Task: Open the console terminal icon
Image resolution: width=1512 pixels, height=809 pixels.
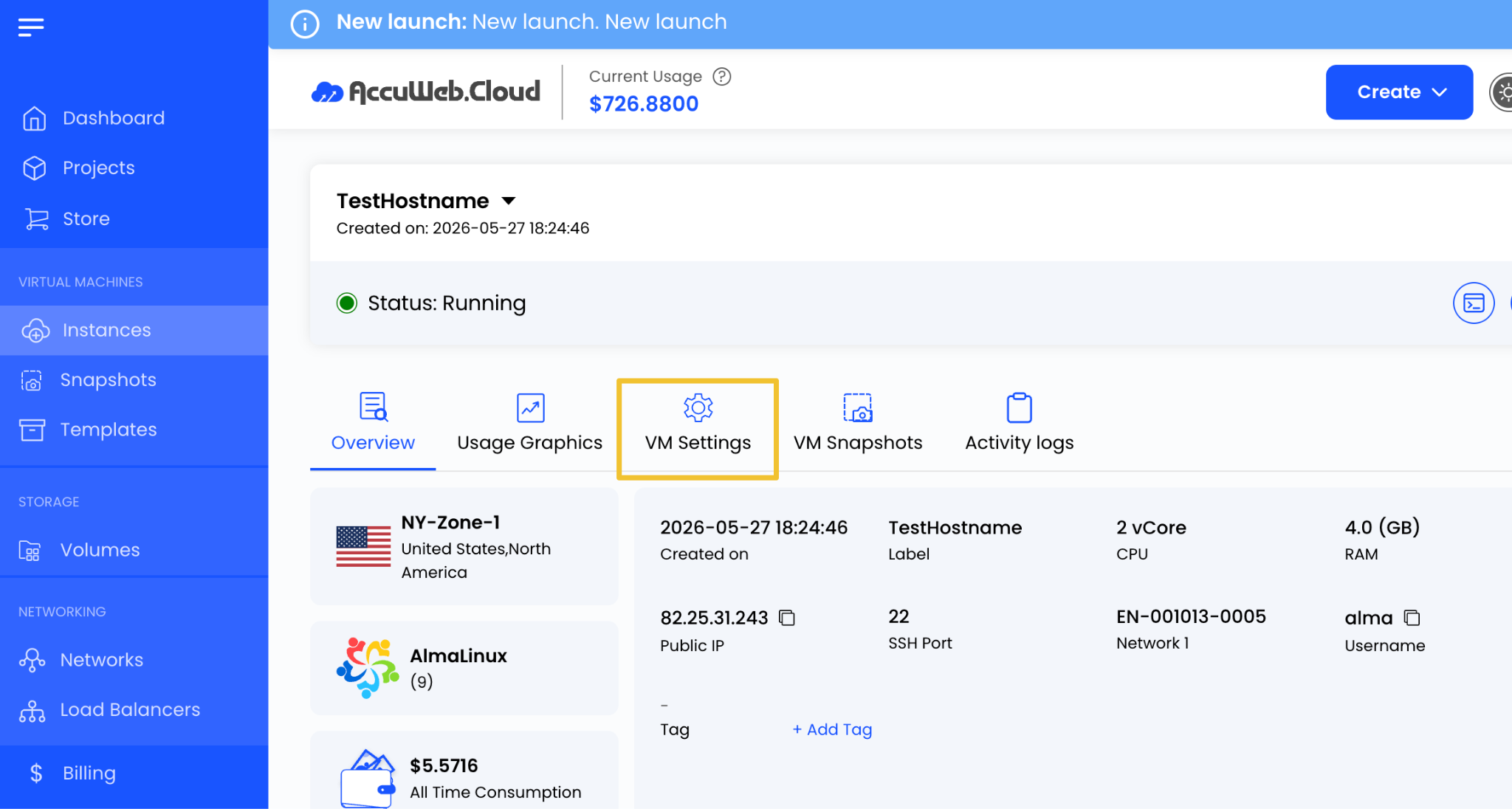Action: (1474, 303)
